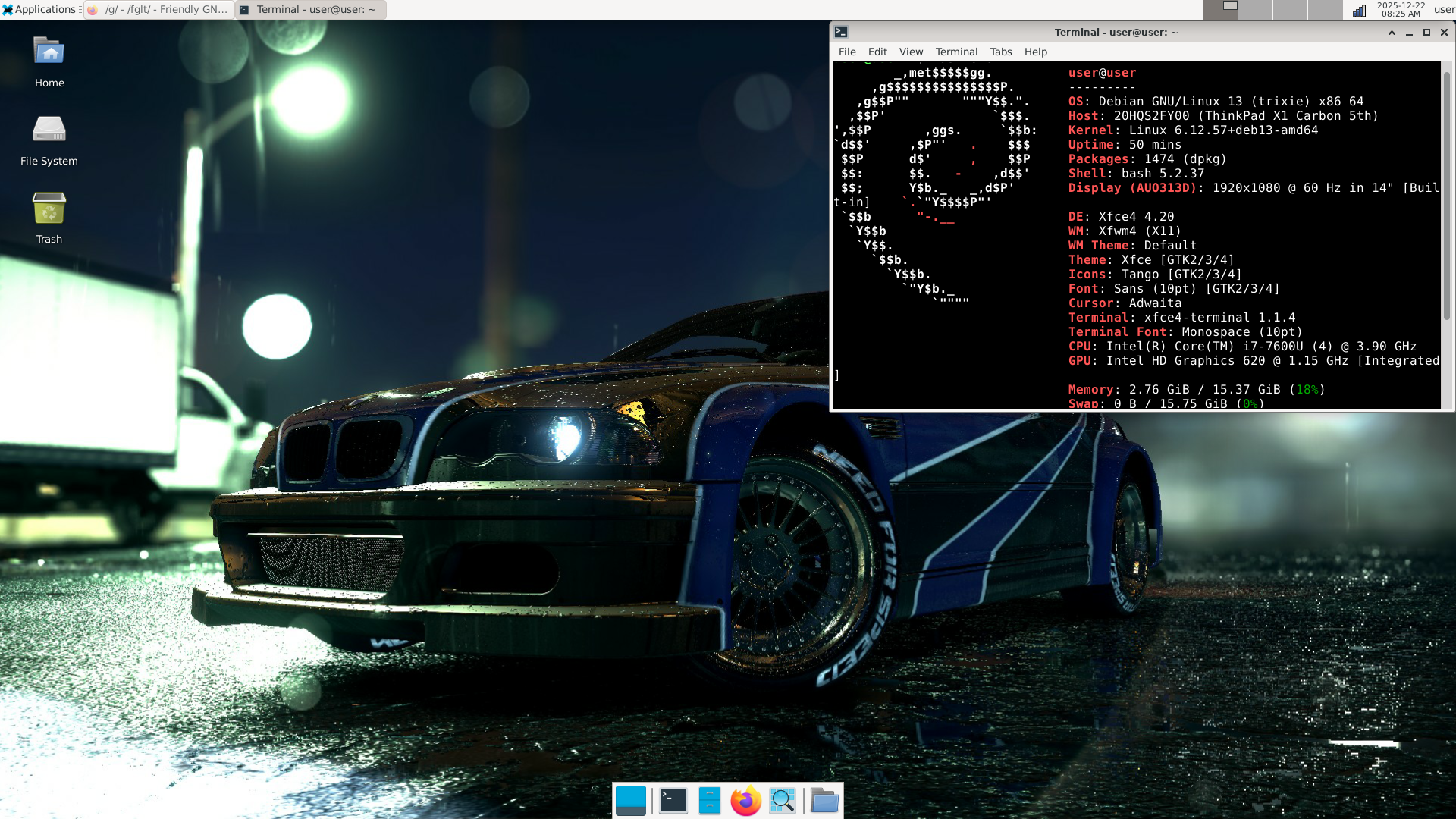
Task: Click the network signal strength tray icon
Action: point(1360,10)
